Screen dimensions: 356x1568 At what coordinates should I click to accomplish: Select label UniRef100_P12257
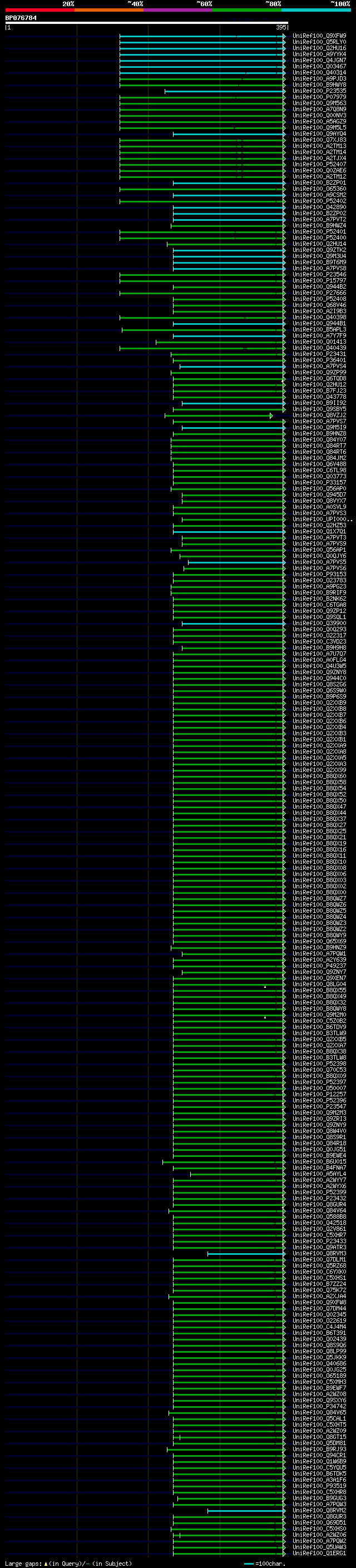(319, 1095)
